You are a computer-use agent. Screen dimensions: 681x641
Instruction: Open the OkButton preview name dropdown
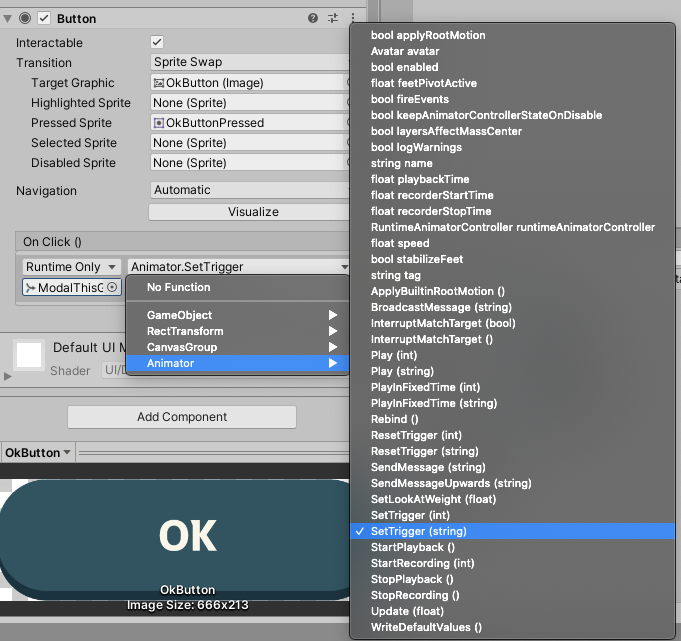38,453
